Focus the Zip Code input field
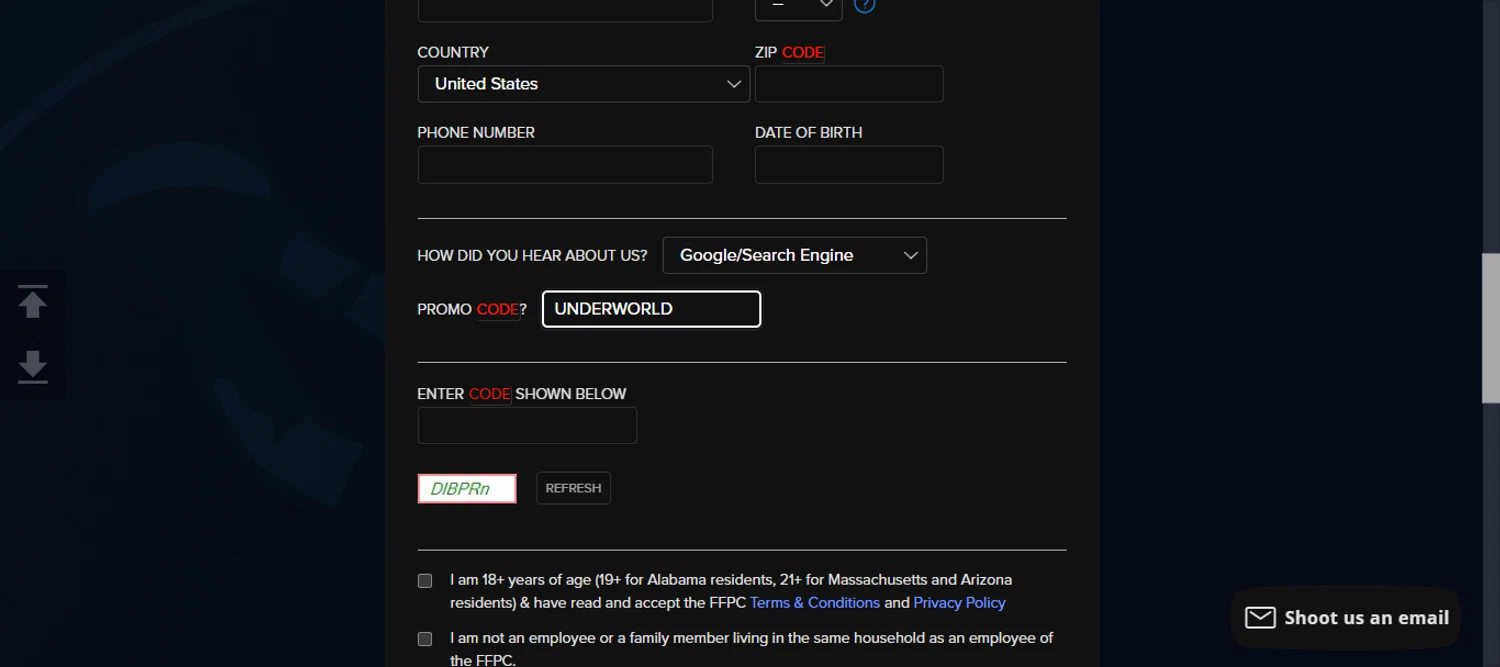This screenshot has width=1500, height=667. click(849, 84)
